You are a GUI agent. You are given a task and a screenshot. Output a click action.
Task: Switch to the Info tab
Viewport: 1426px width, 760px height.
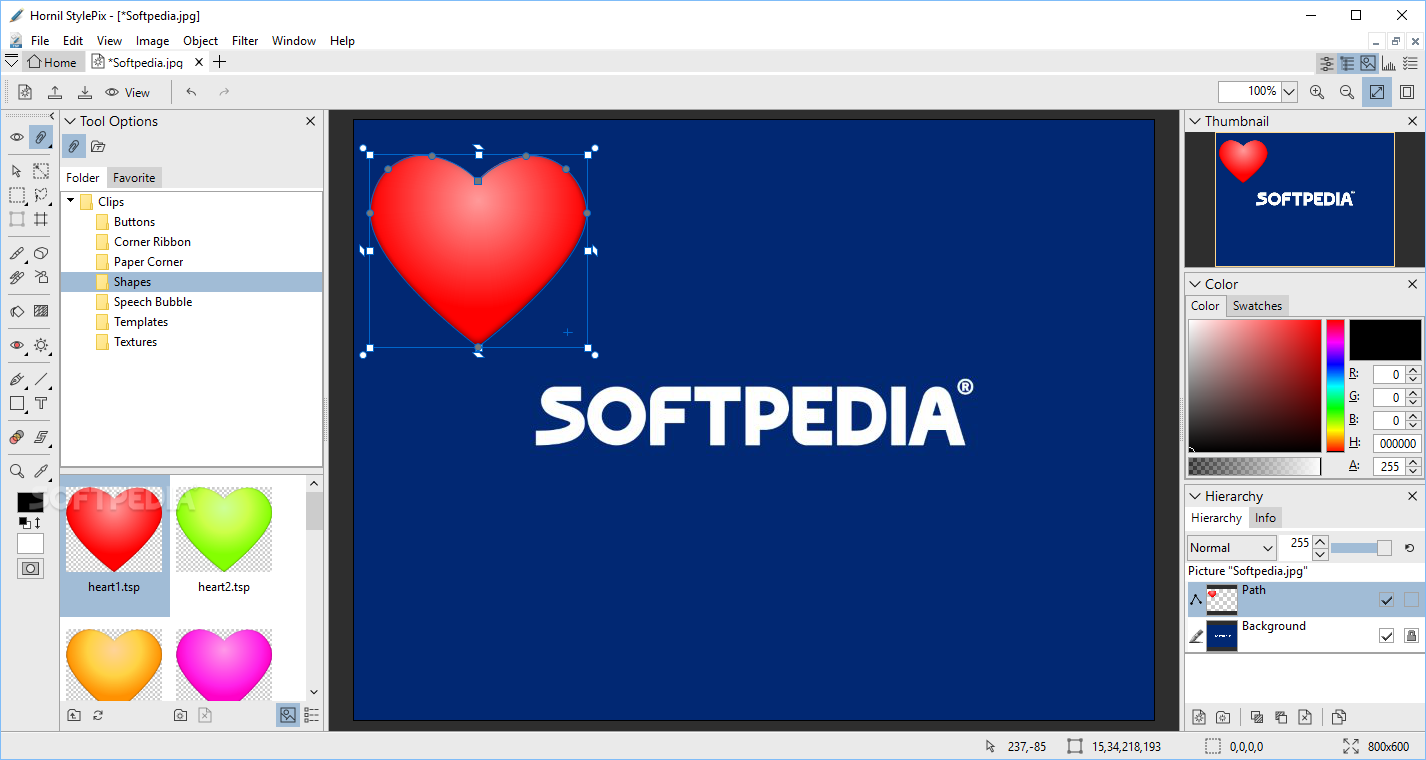tap(1265, 518)
